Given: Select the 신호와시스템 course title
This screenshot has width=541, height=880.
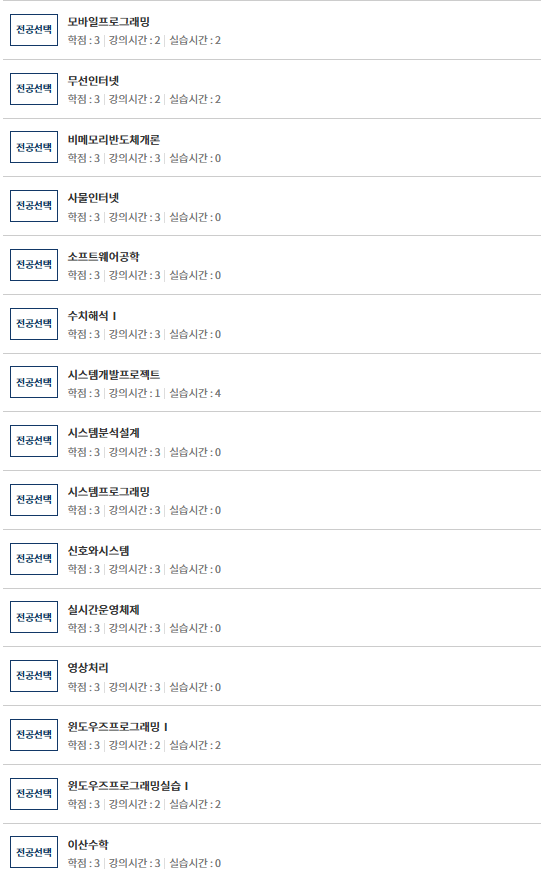Looking at the screenshot, I should (98, 551).
